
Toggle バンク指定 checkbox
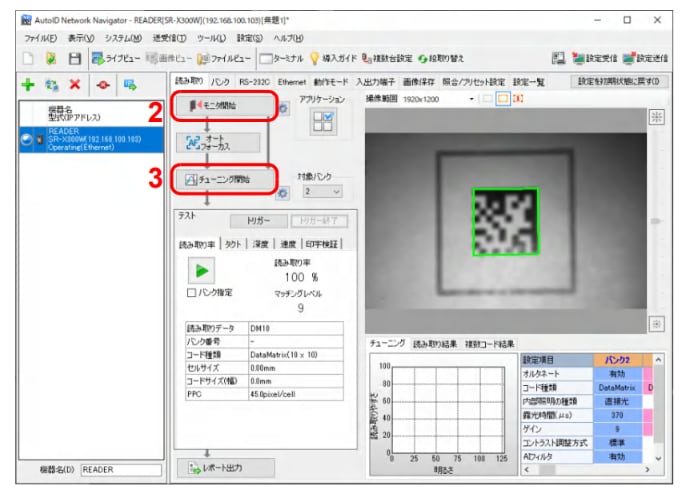191,293
